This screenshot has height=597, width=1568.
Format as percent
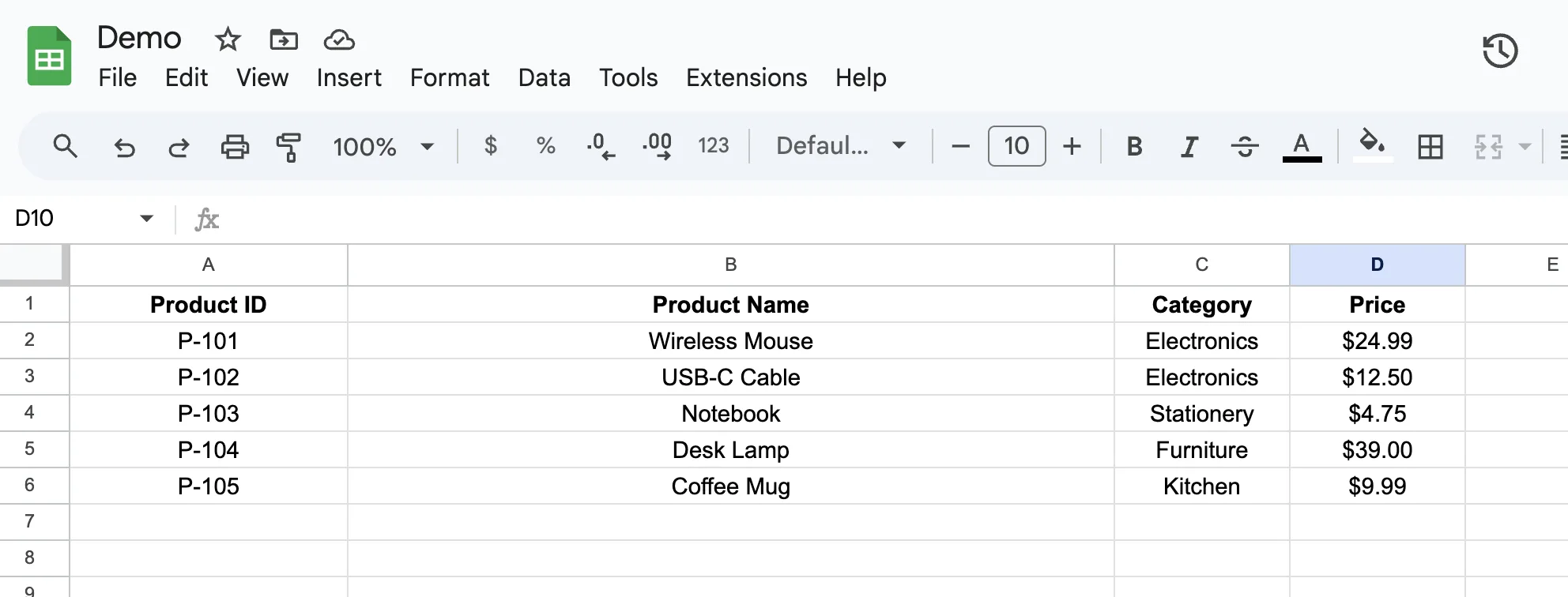pyautogui.click(x=545, y=145)
